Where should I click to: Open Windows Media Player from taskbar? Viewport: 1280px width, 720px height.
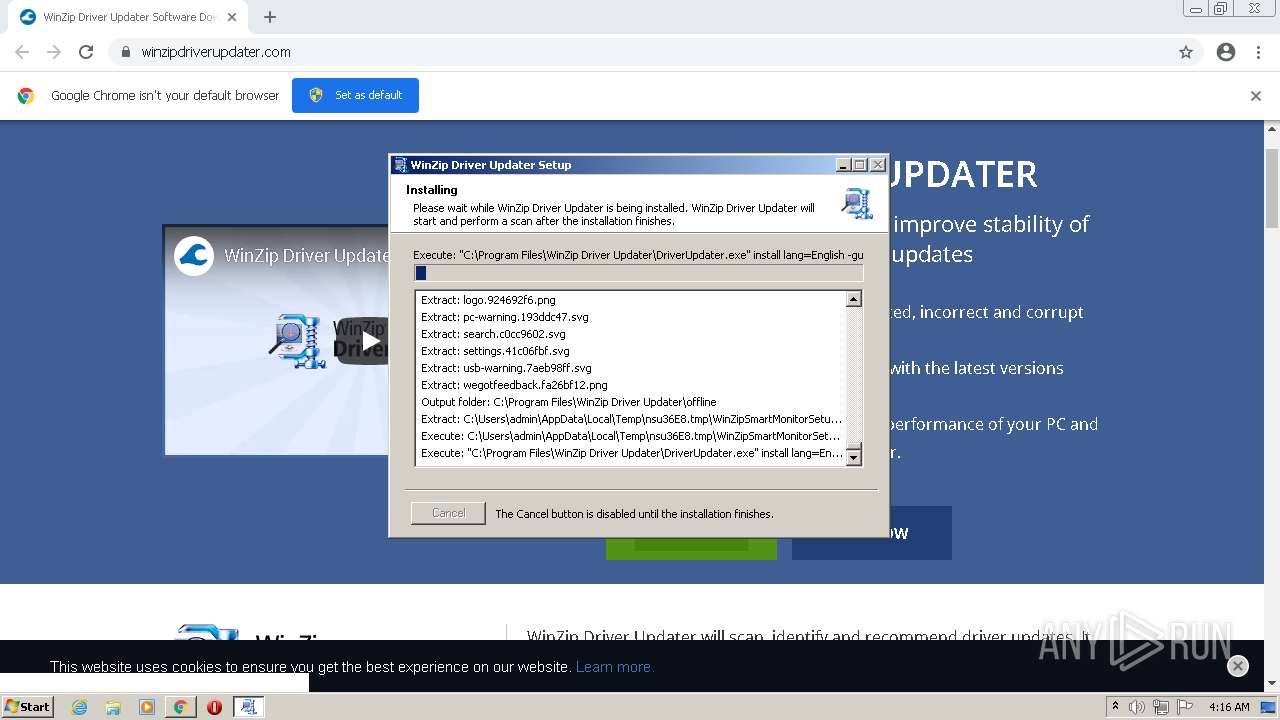tap(147, 707)
